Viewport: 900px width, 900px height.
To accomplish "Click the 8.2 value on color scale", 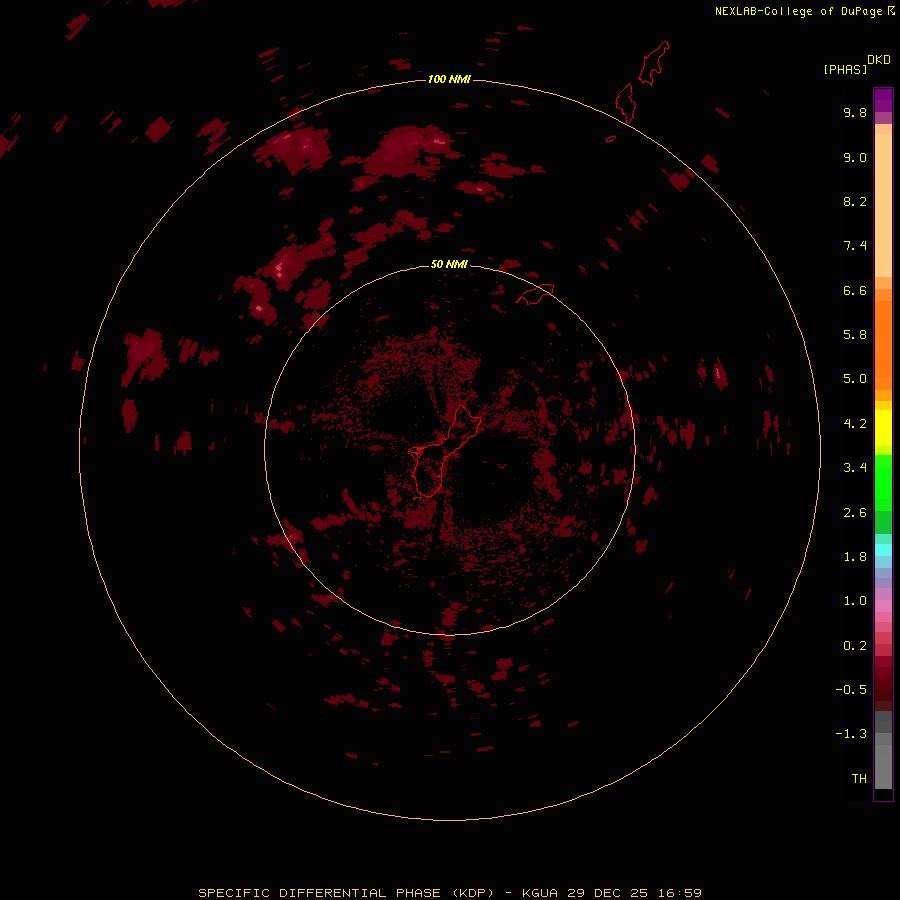I will point(855,201).
